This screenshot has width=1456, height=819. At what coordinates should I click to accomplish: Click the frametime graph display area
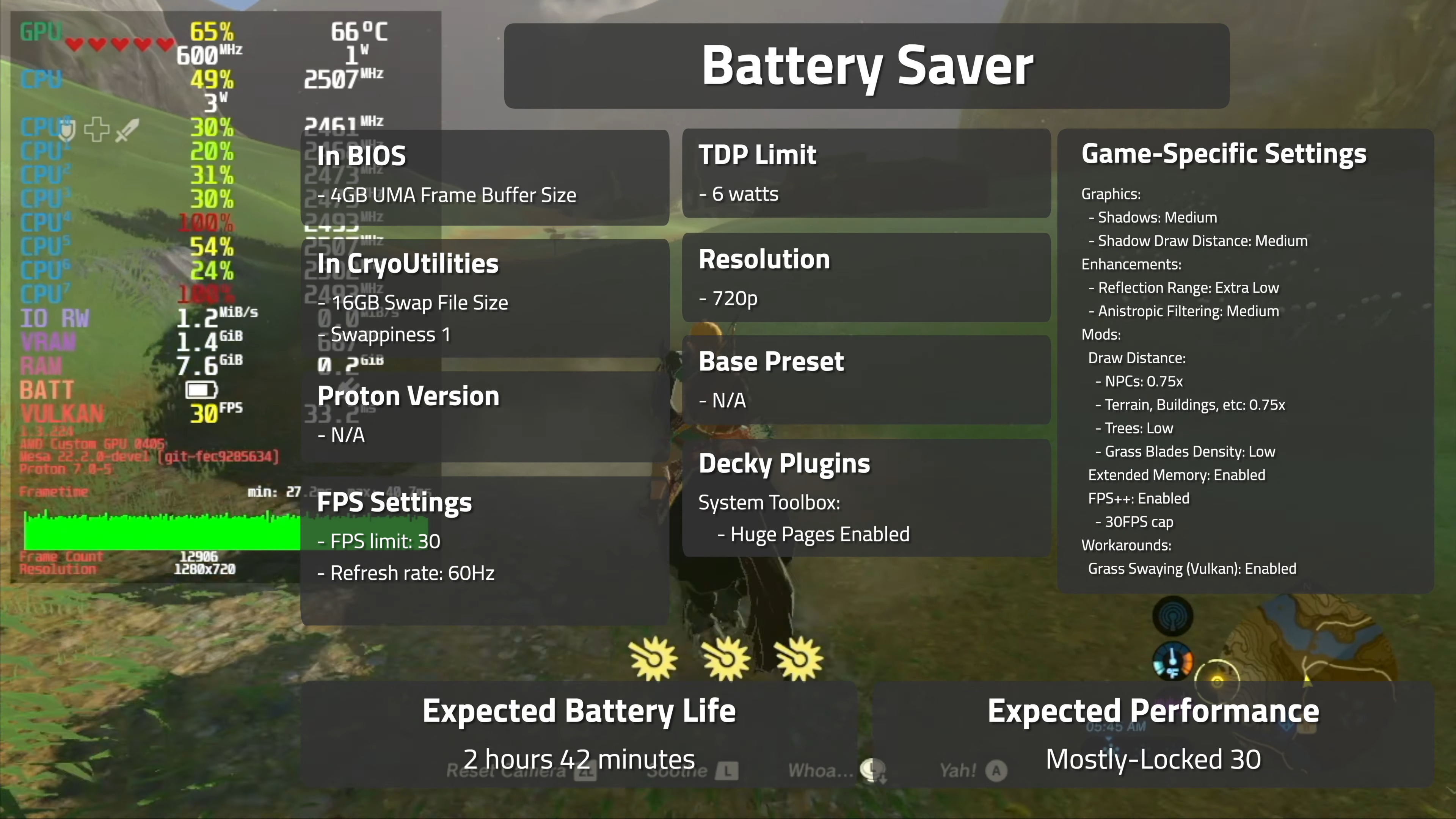pos(160,525)
